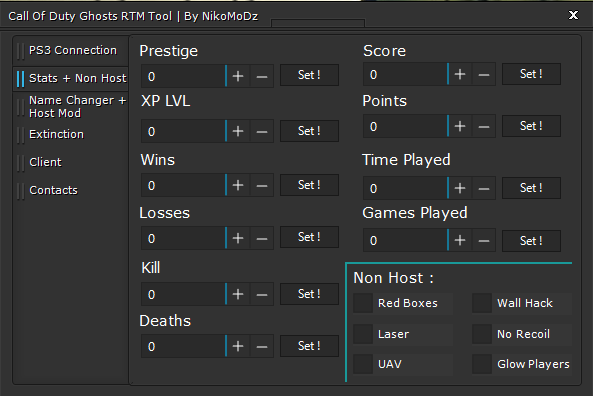Enable the Laser checkbox

363,334
